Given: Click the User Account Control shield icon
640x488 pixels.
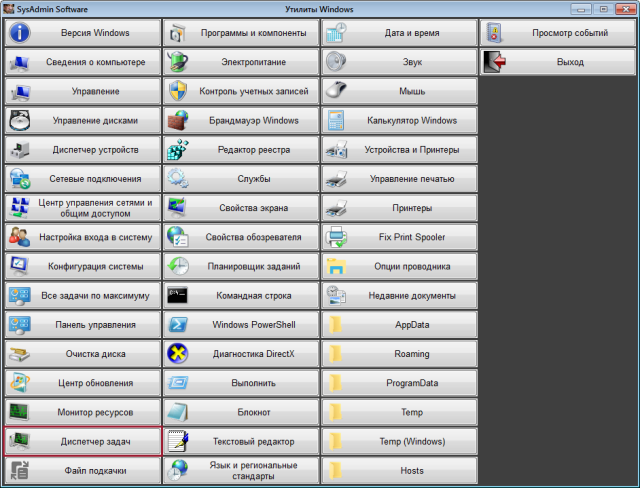Looking at the screenshot, I should [x=178, y=91].
